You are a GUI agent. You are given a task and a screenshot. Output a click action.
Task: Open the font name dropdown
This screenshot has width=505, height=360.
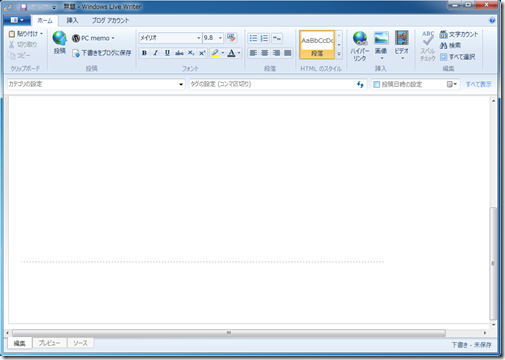point(199,38)
